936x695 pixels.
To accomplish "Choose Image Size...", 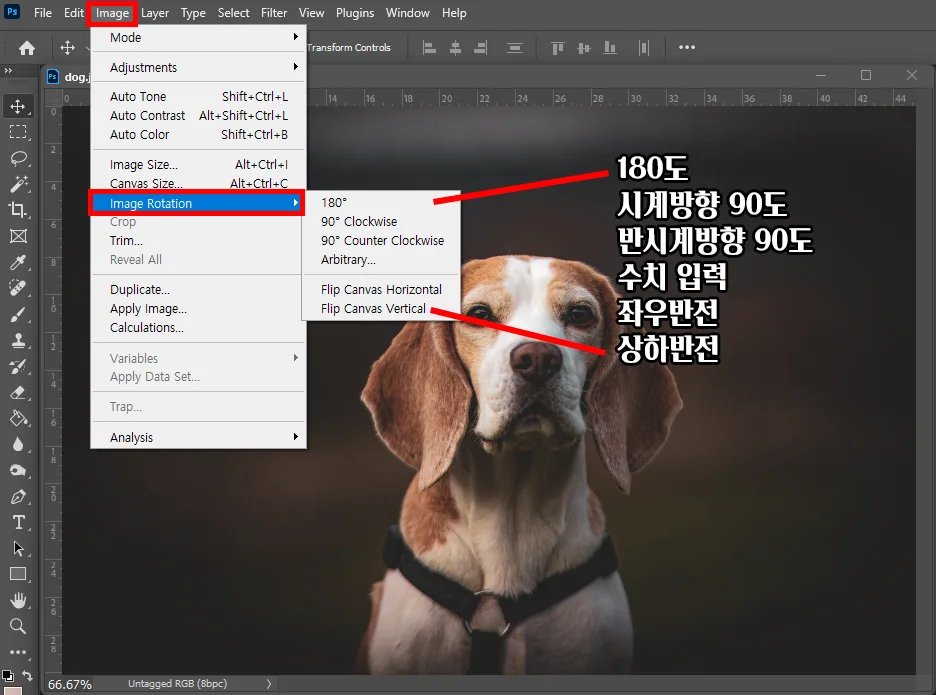I will (199, 165).
